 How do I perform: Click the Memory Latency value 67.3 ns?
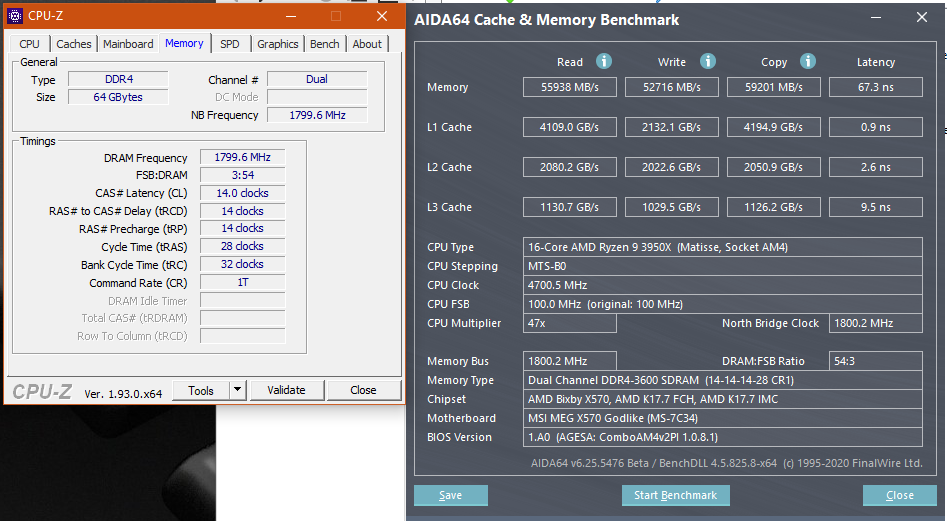coord(876,87)
